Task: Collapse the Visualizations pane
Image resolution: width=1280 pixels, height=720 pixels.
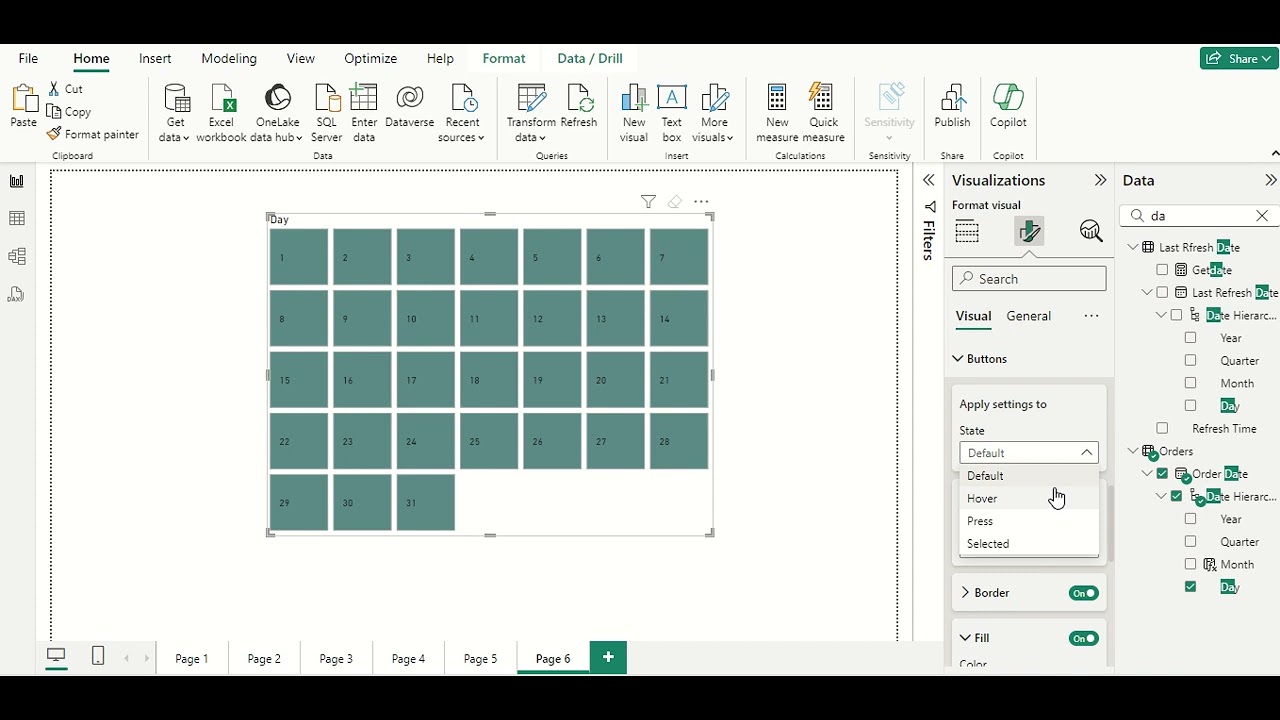Action: point(1100,180)
